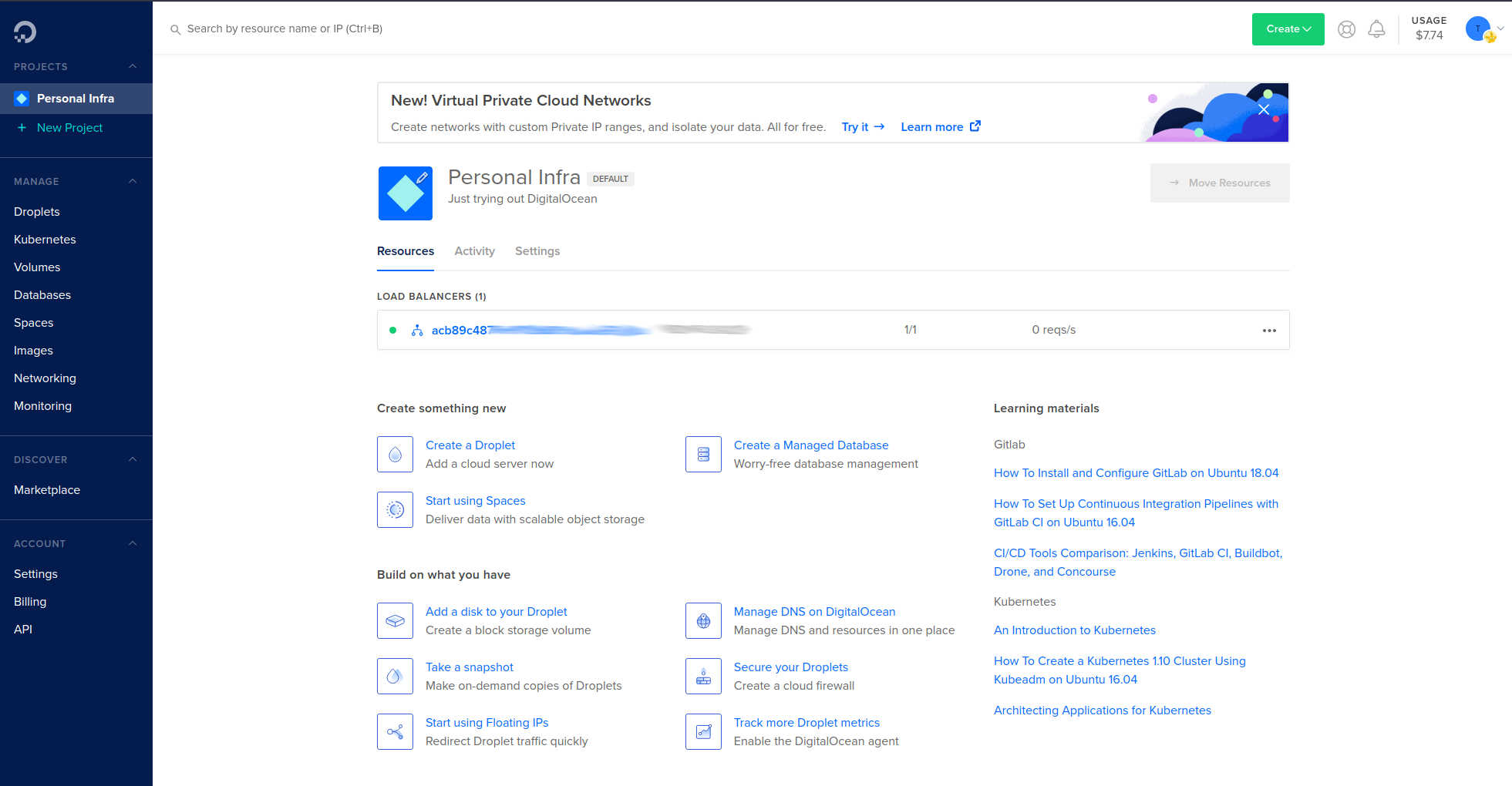This screenshot has height=786, width=1512.
Task: Close the Virtual Private Cloud banner
Action: [1264, 109]
